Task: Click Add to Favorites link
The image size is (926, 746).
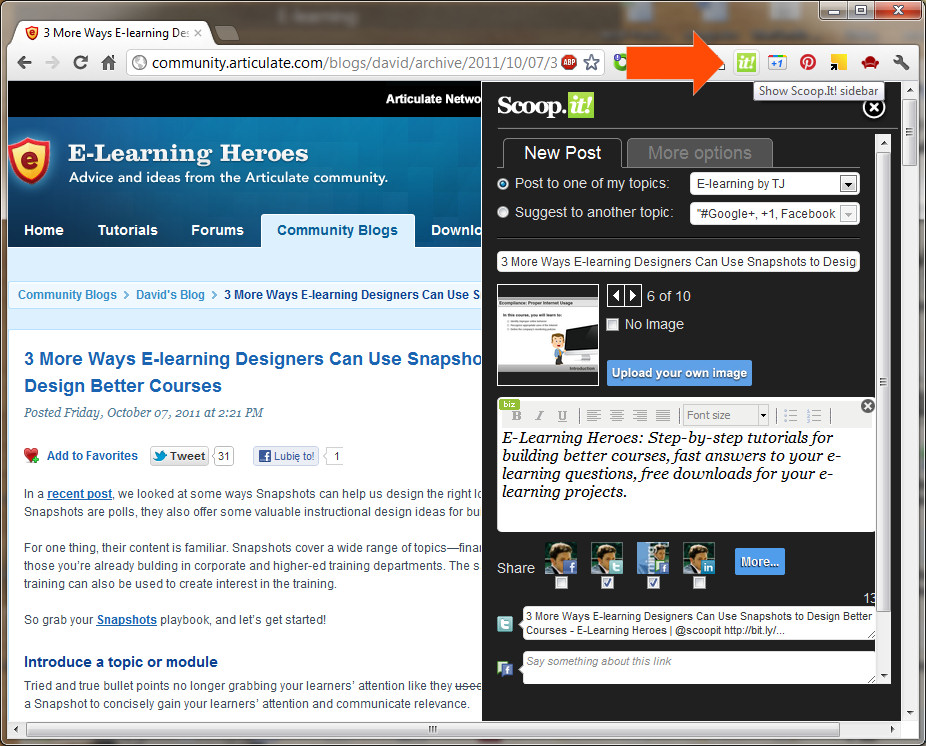Action: pyautogui.click(x=92, y=455)
